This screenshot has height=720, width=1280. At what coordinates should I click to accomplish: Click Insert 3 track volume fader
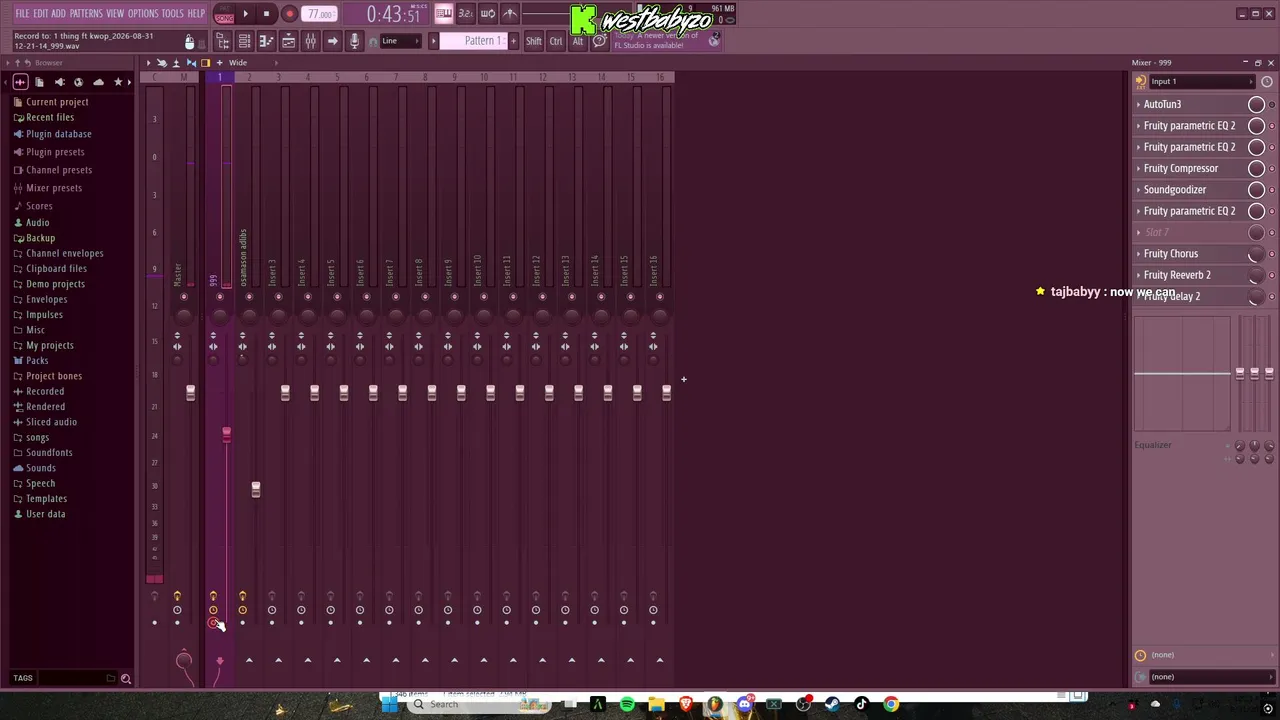[x=285, y=393]
